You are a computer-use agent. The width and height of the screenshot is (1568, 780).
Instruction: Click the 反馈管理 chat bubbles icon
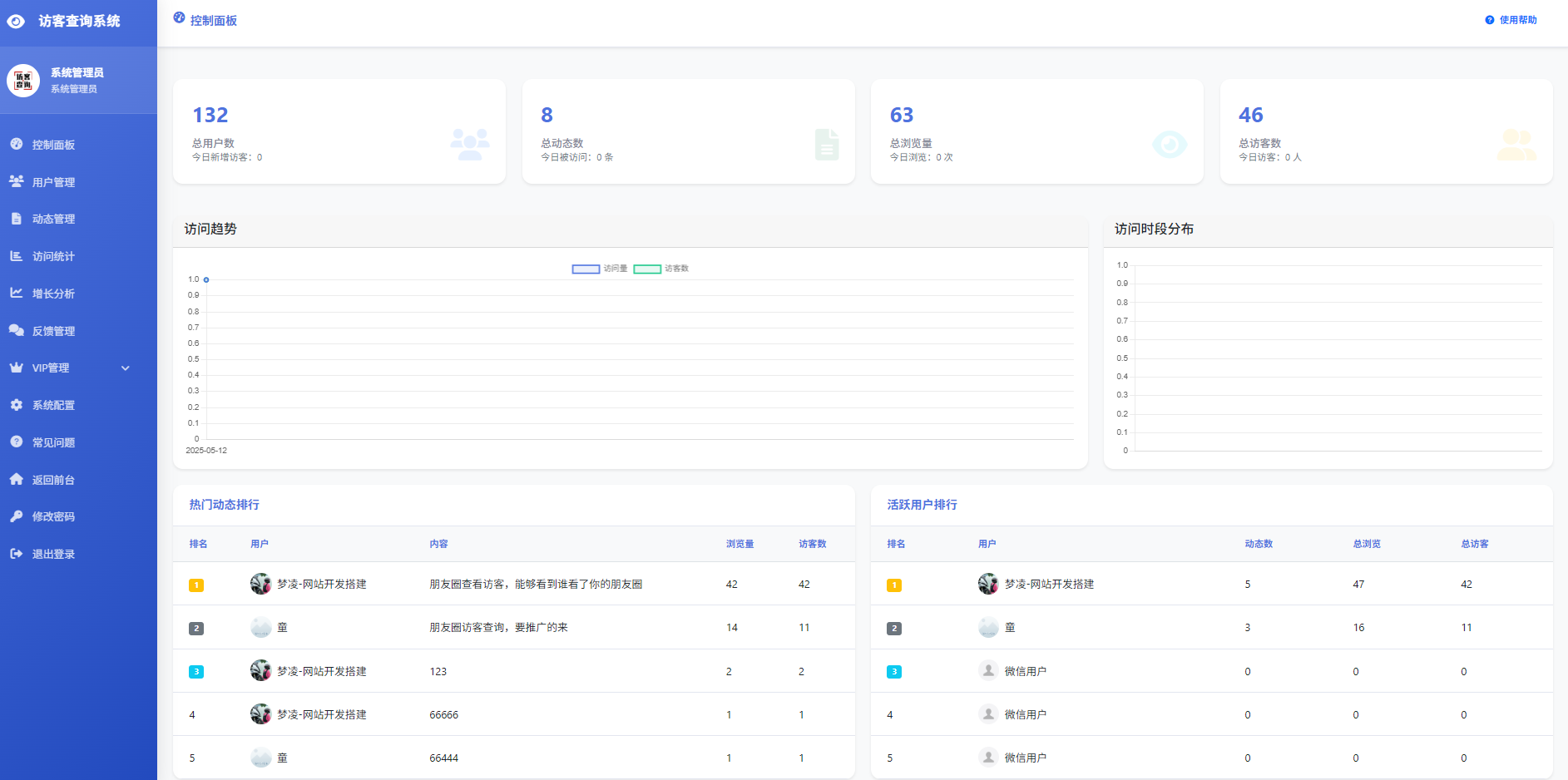click(16, 330)
